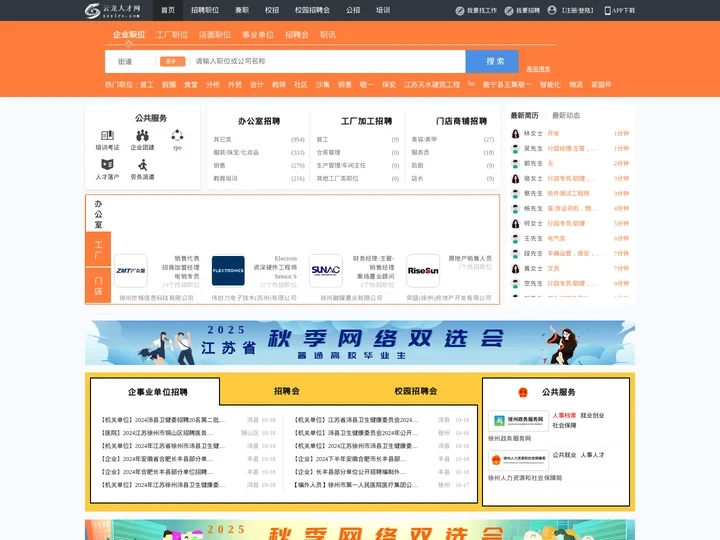This screenshot has width=720, height=540.
Task: Go to 首页 in top navigation
Action: tap(168, 10)
